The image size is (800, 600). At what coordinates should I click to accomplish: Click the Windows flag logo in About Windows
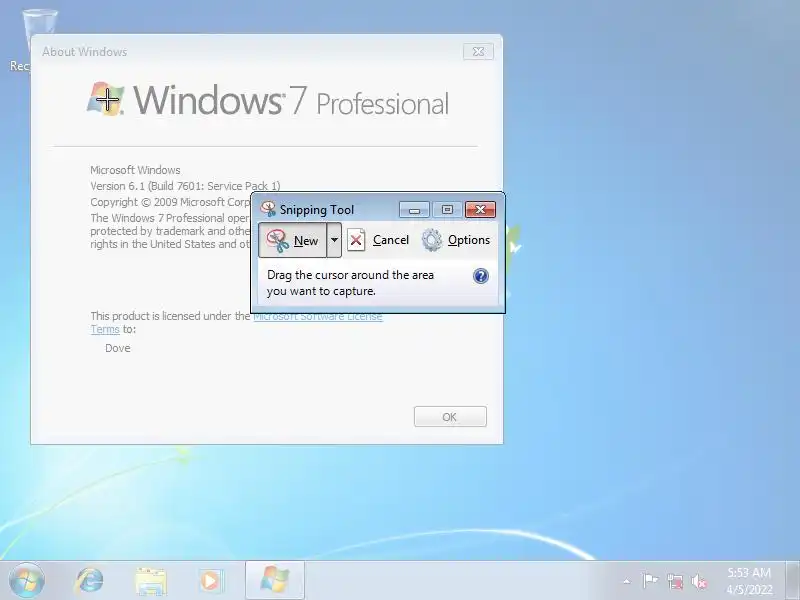coord(106,98)
